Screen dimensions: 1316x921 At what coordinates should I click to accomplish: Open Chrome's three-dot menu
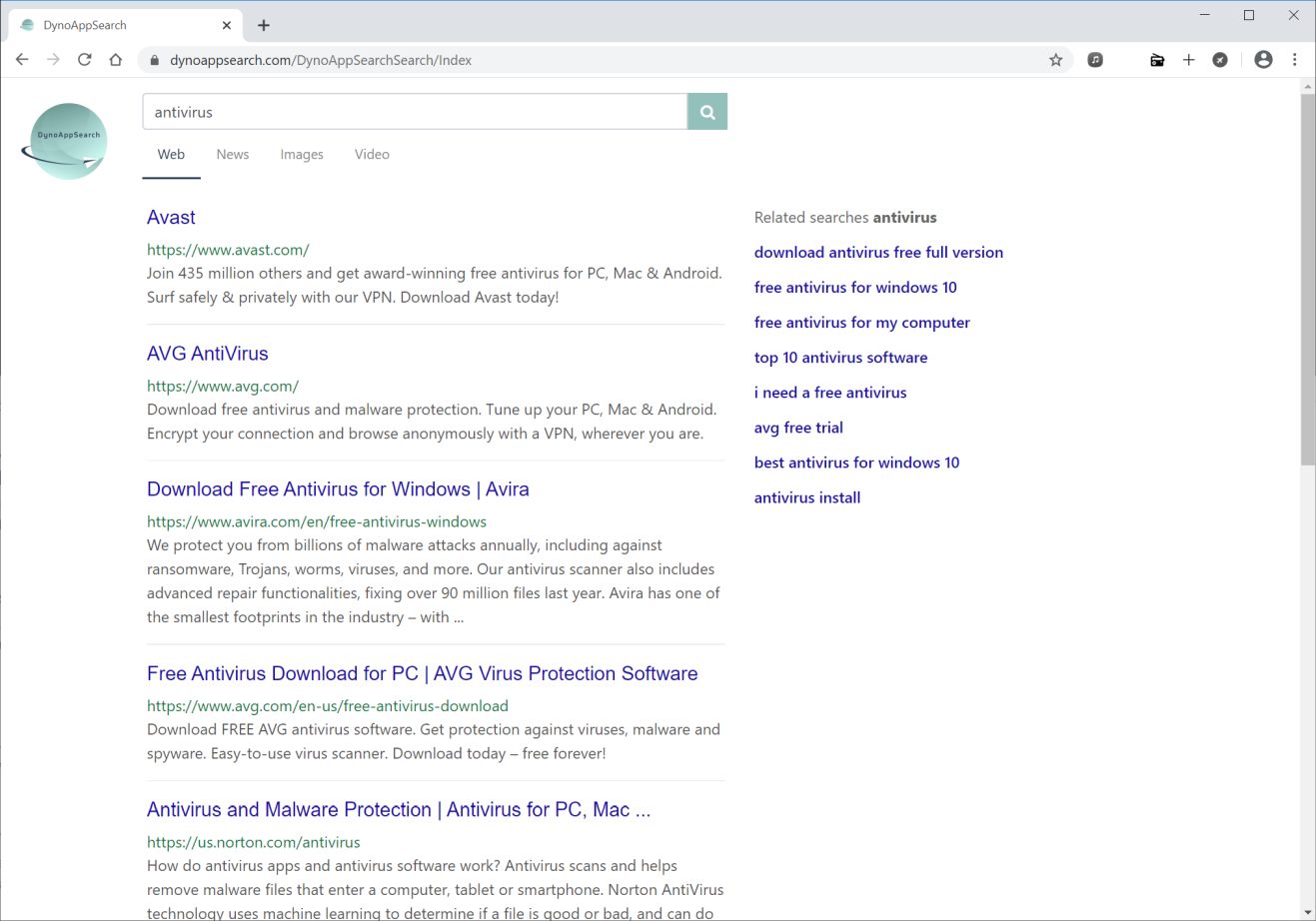point(1294,60)
